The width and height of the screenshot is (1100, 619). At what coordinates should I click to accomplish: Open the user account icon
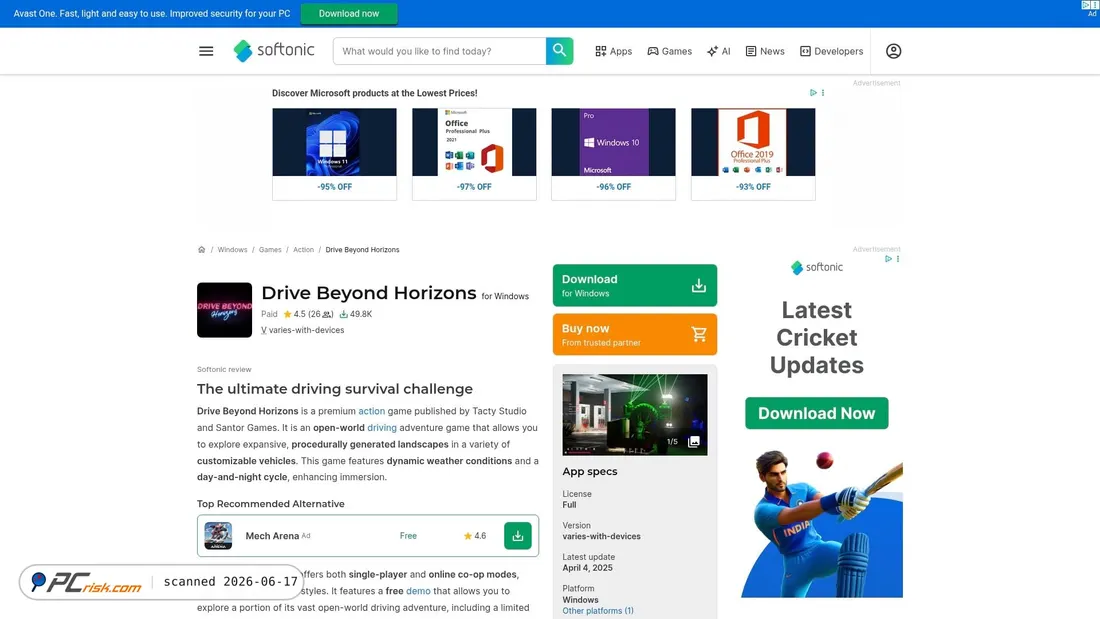pyautogui.click(x=893, y=51)
